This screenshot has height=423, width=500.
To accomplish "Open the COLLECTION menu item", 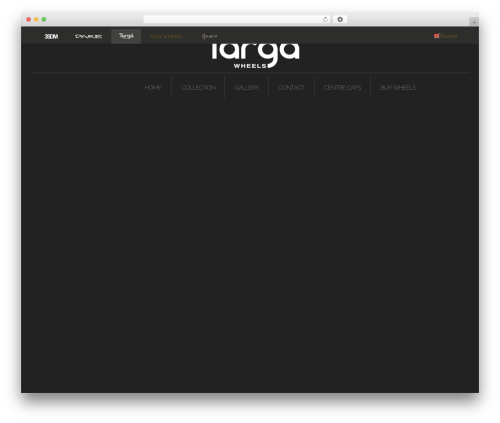I will click(x=198, y=87).
